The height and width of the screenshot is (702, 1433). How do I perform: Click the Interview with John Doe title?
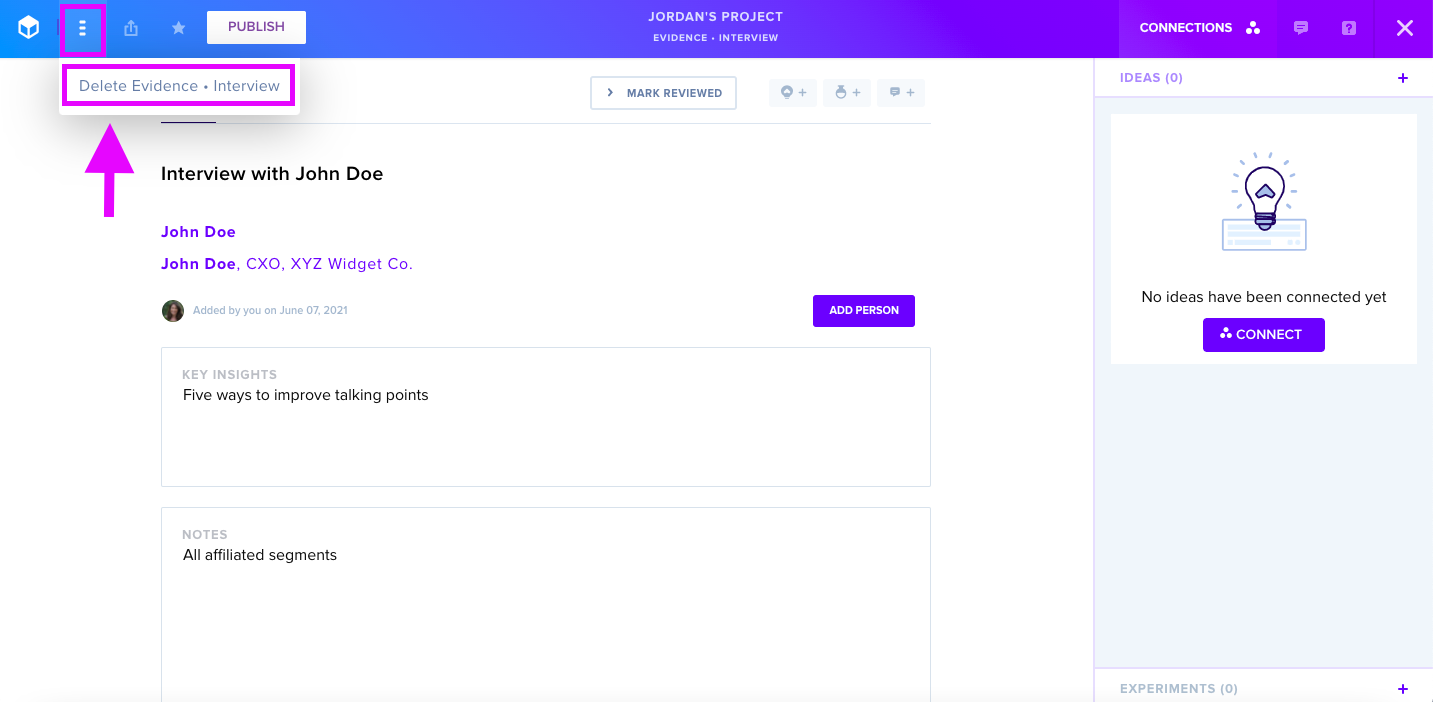(272, 174)
